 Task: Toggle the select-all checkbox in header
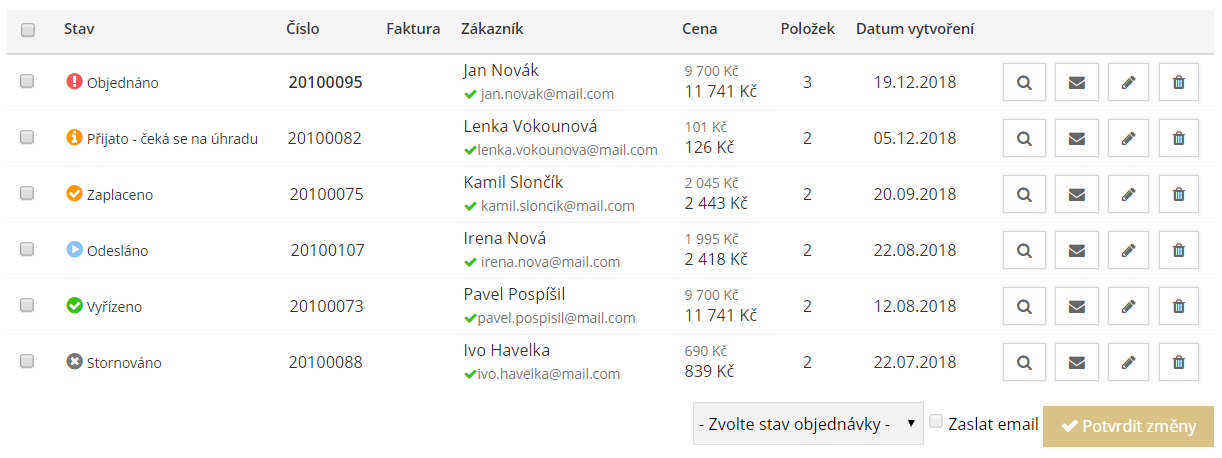tap(28, 30)
